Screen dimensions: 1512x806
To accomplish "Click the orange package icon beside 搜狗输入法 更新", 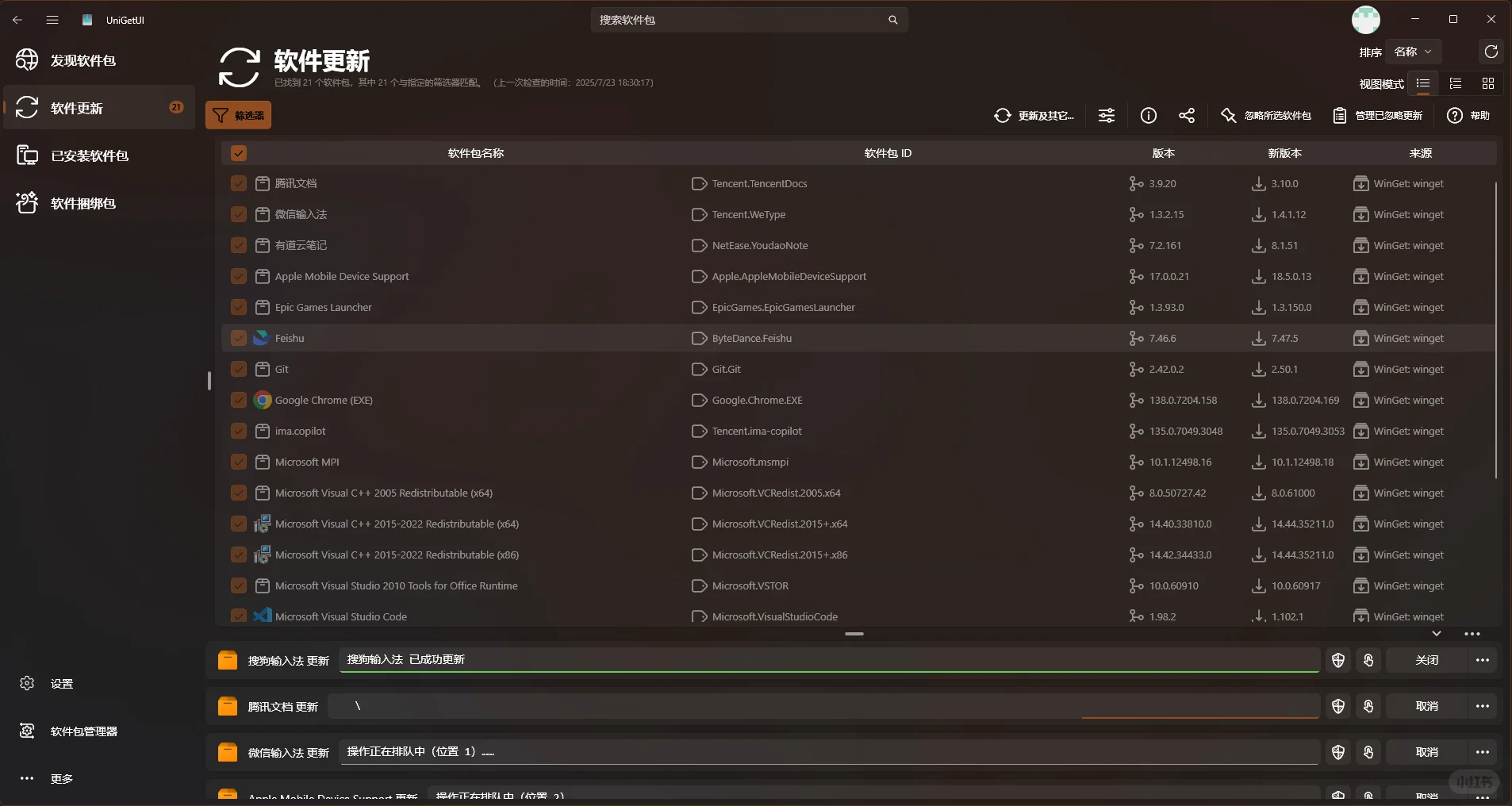I will point(228,660).
